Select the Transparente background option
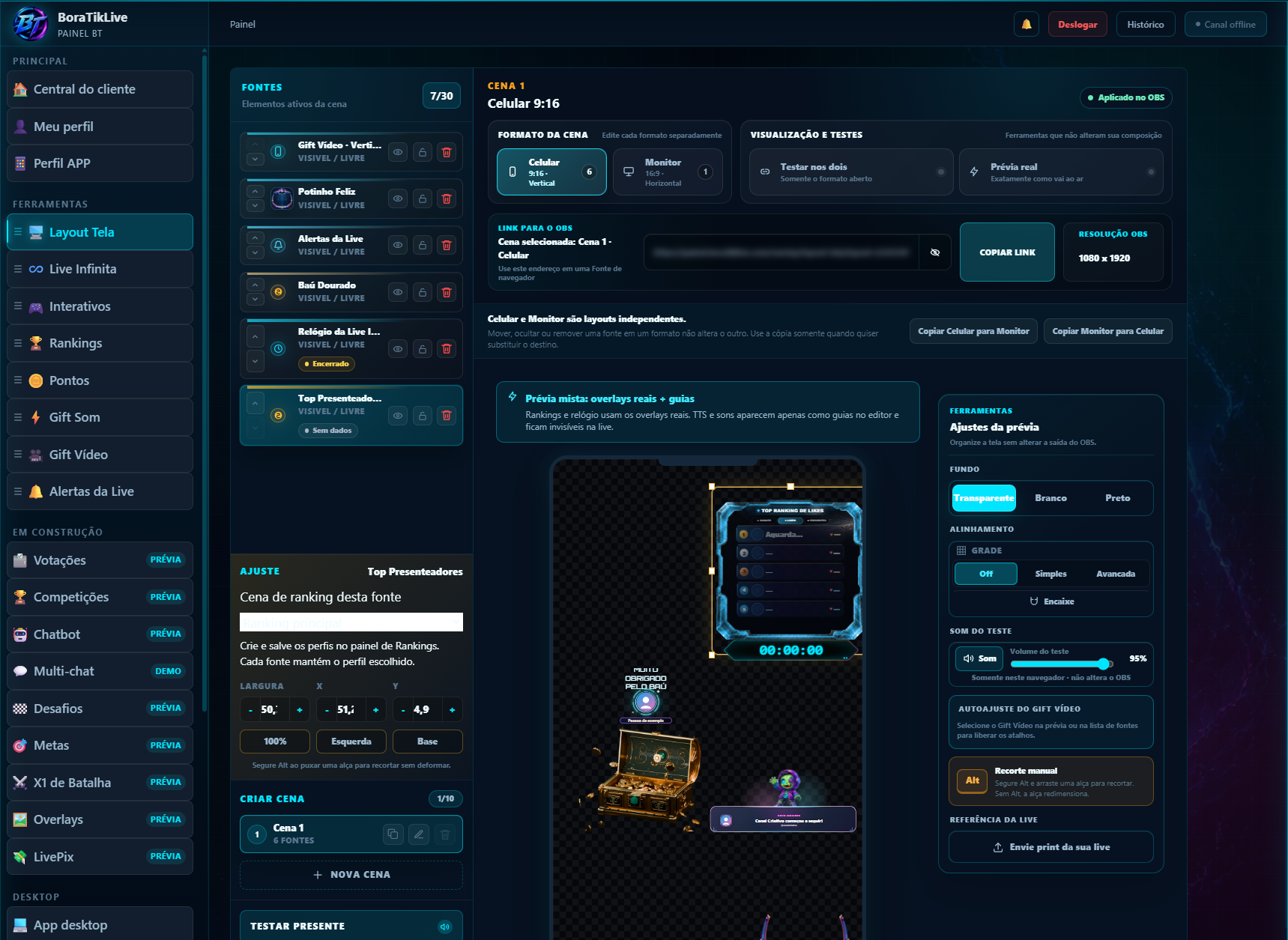 [x=984, y=498]
